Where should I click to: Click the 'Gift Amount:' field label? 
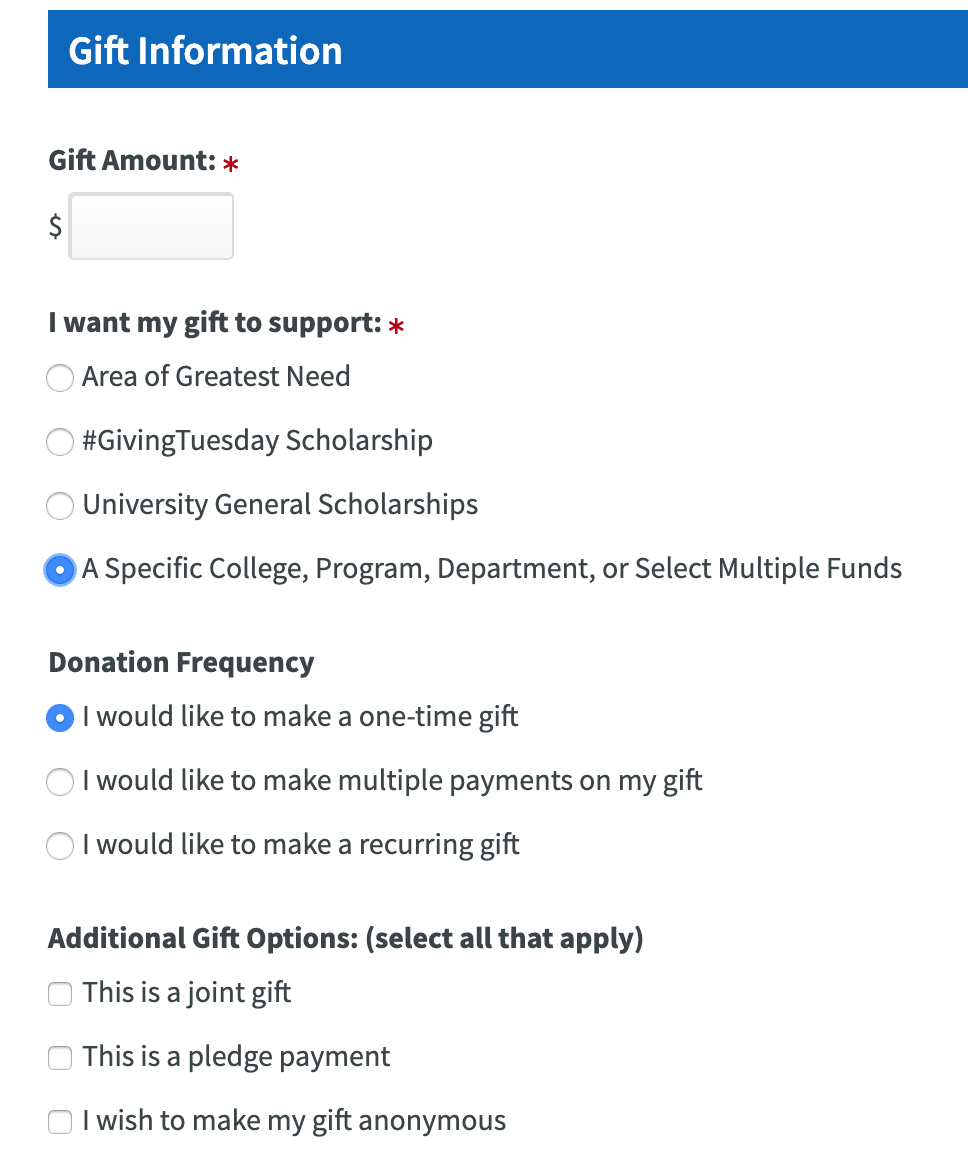[132, 160]
